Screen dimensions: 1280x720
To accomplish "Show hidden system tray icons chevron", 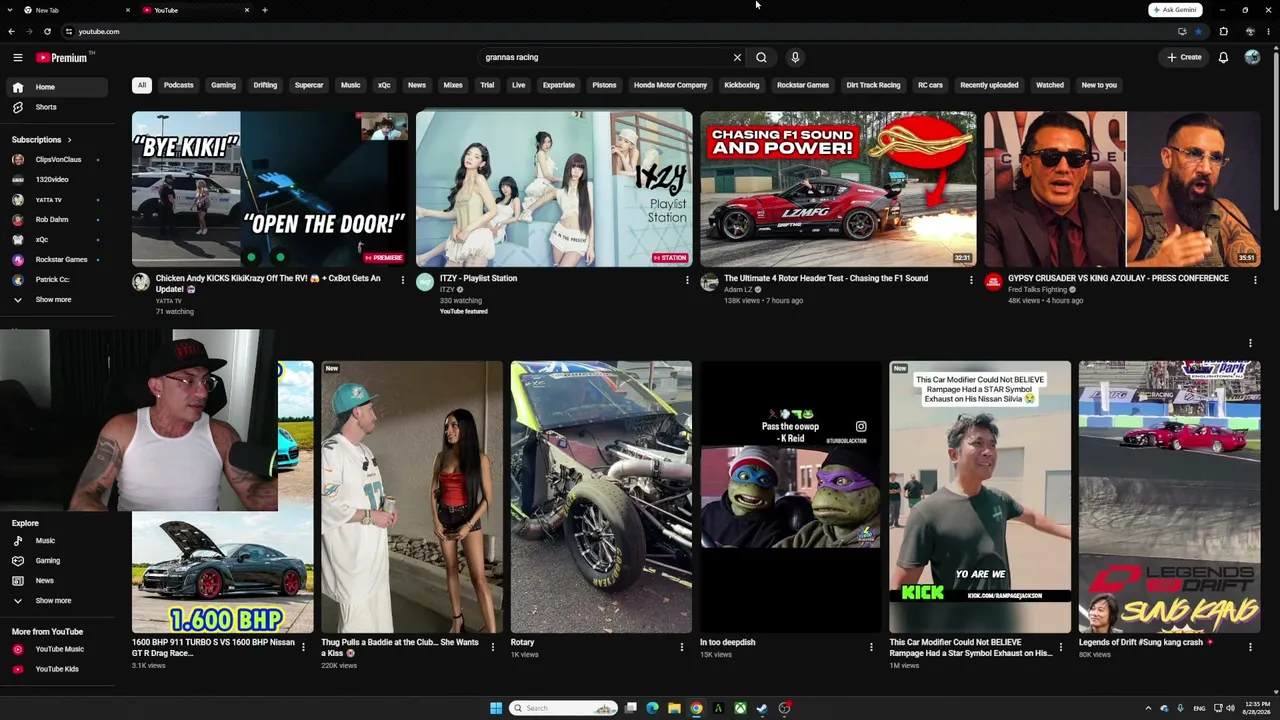I will 1148,708.
